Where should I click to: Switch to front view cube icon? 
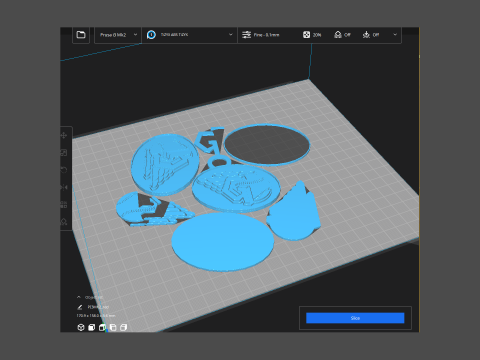[x=91, y=327]
